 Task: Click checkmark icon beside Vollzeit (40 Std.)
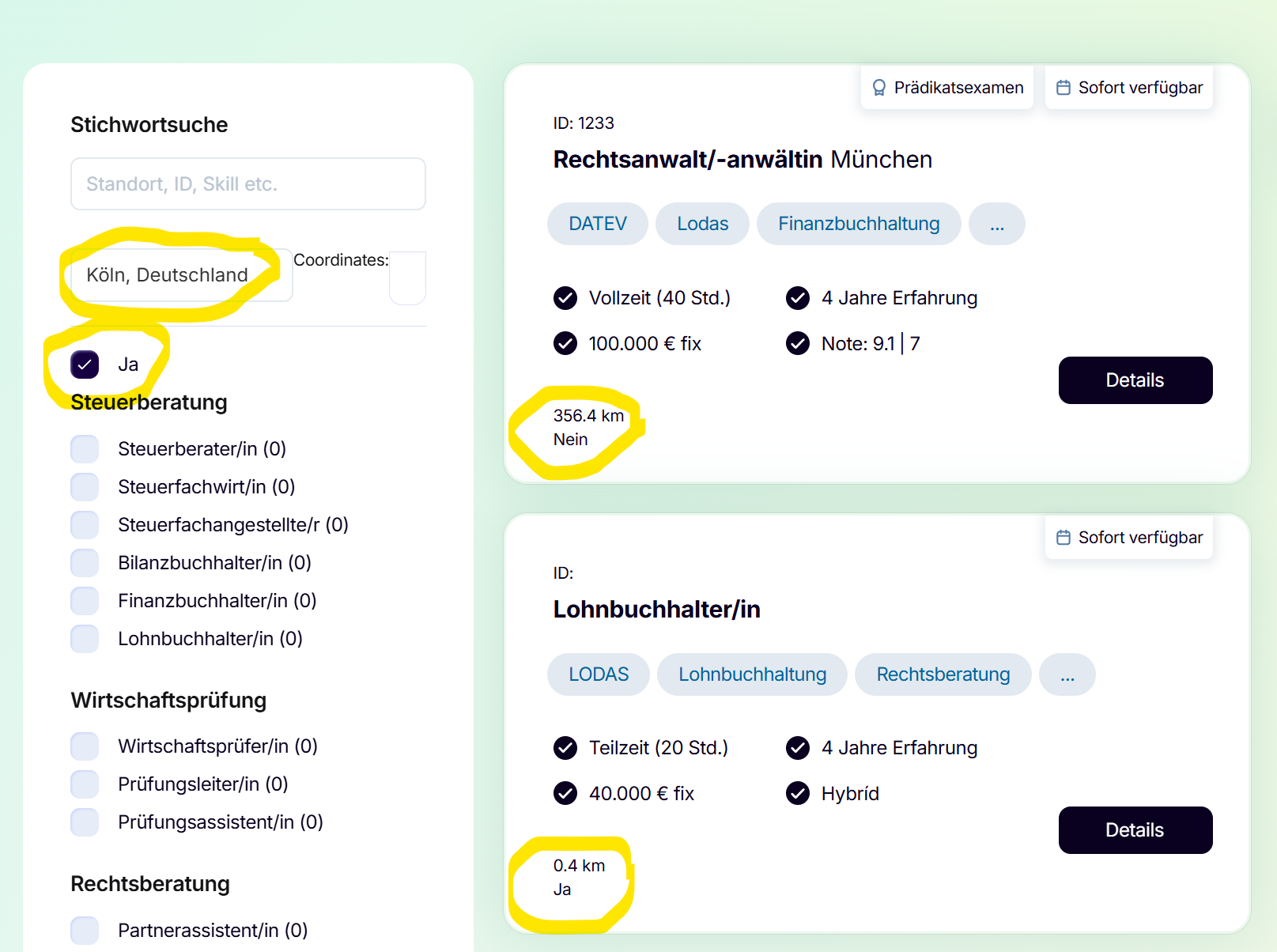(x=565, y=298)
